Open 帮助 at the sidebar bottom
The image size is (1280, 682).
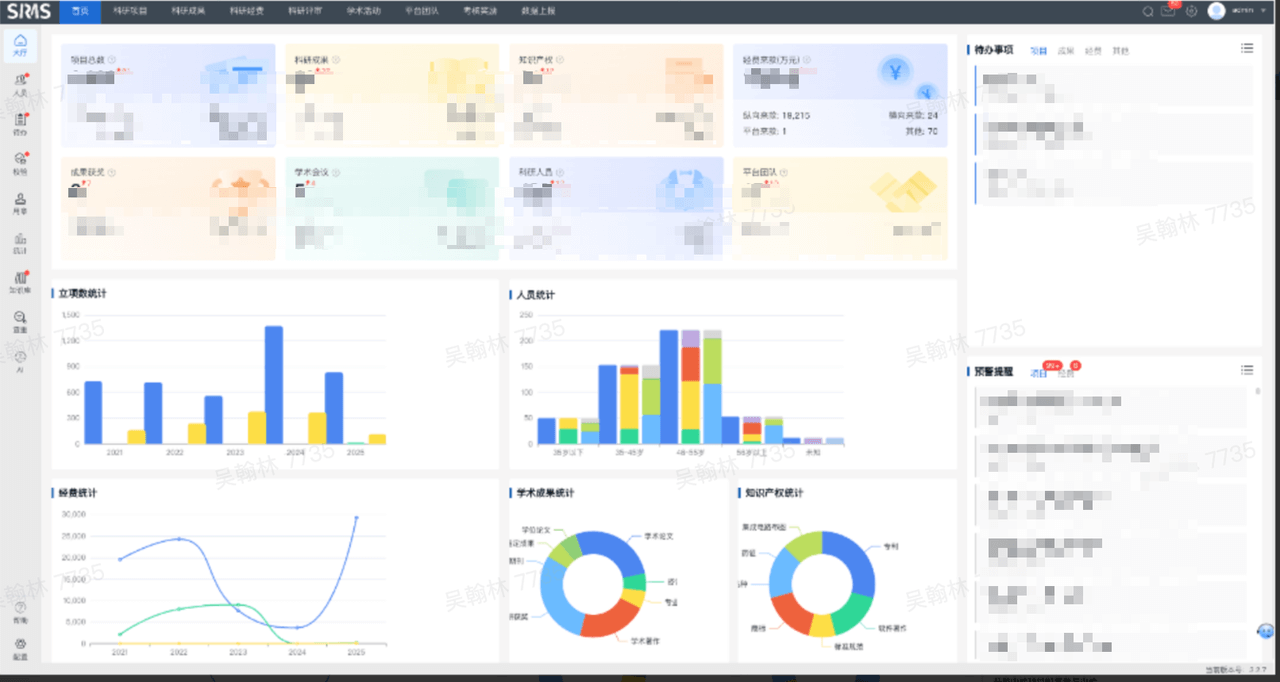coord(20,611)
